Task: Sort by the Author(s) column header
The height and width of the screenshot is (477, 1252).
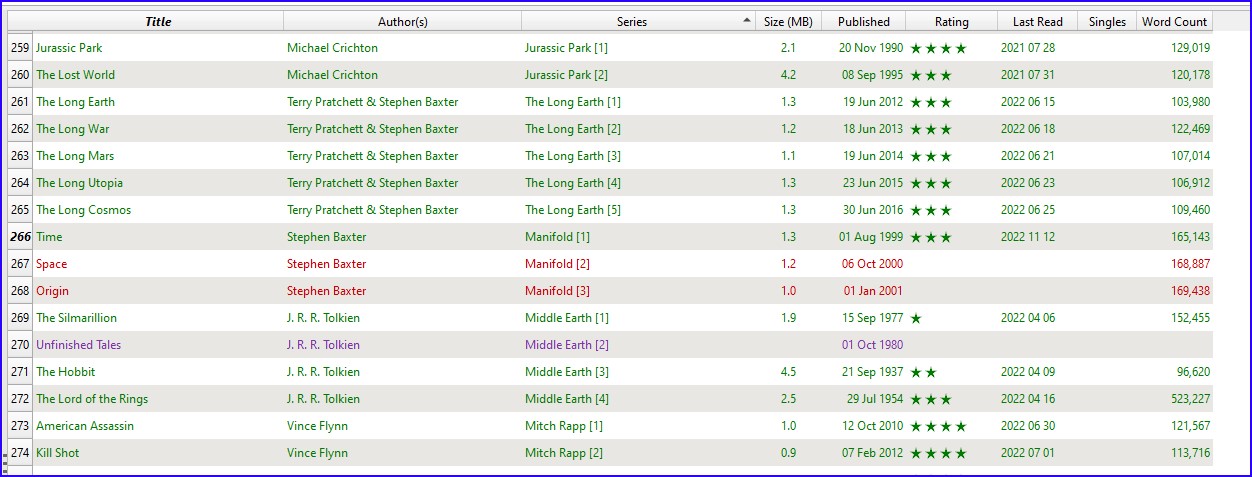Action: [402, 21]
